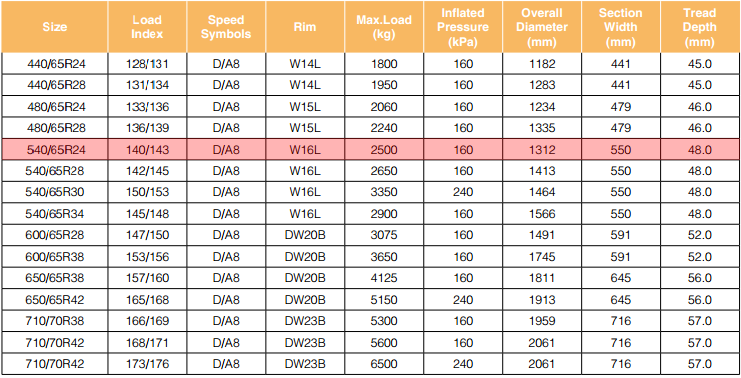Select the Rim column header
This screenshot has height=378, width=741.
click(305, 27)
